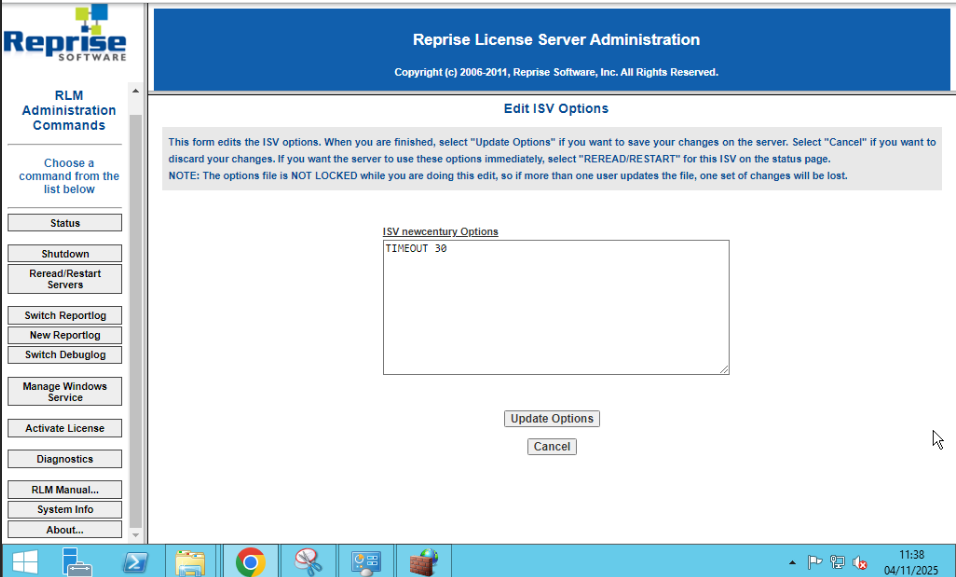Screen dimensions: 956x577
Task: Click Update Options to save changes
Action: [552, 418]
